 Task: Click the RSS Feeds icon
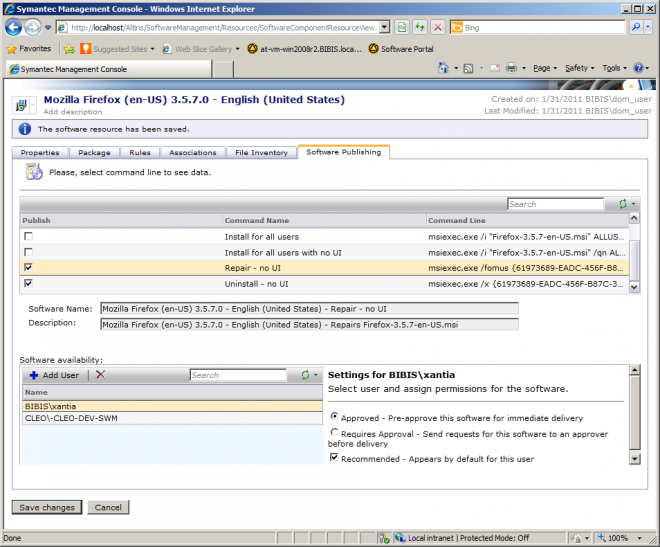click(468, 68)
